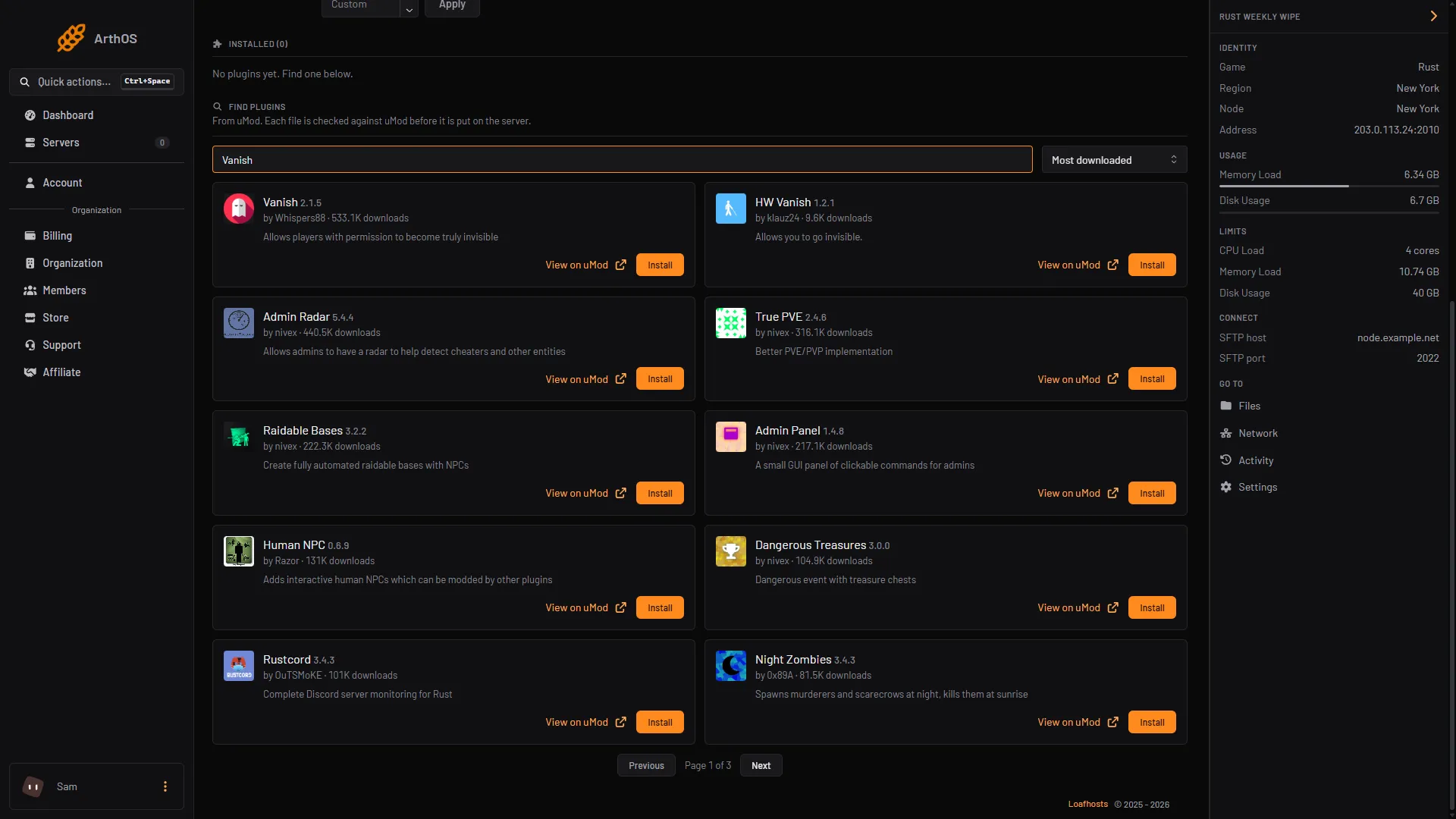View Raidable Bases on uMod

[x=585, y=493]
